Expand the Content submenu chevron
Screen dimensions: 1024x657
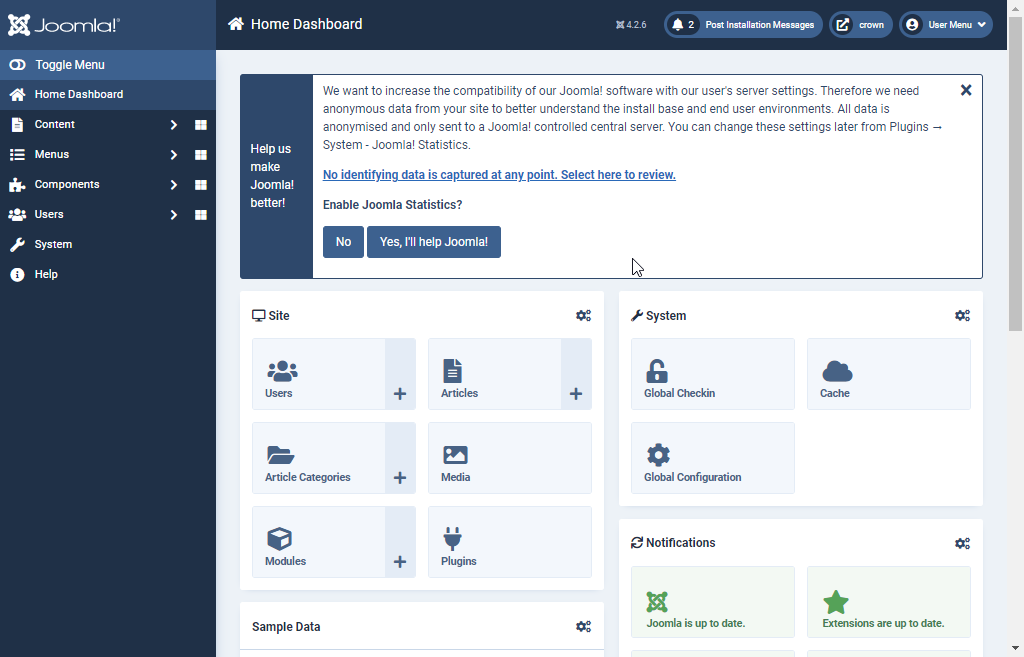(x=174, y=125)
